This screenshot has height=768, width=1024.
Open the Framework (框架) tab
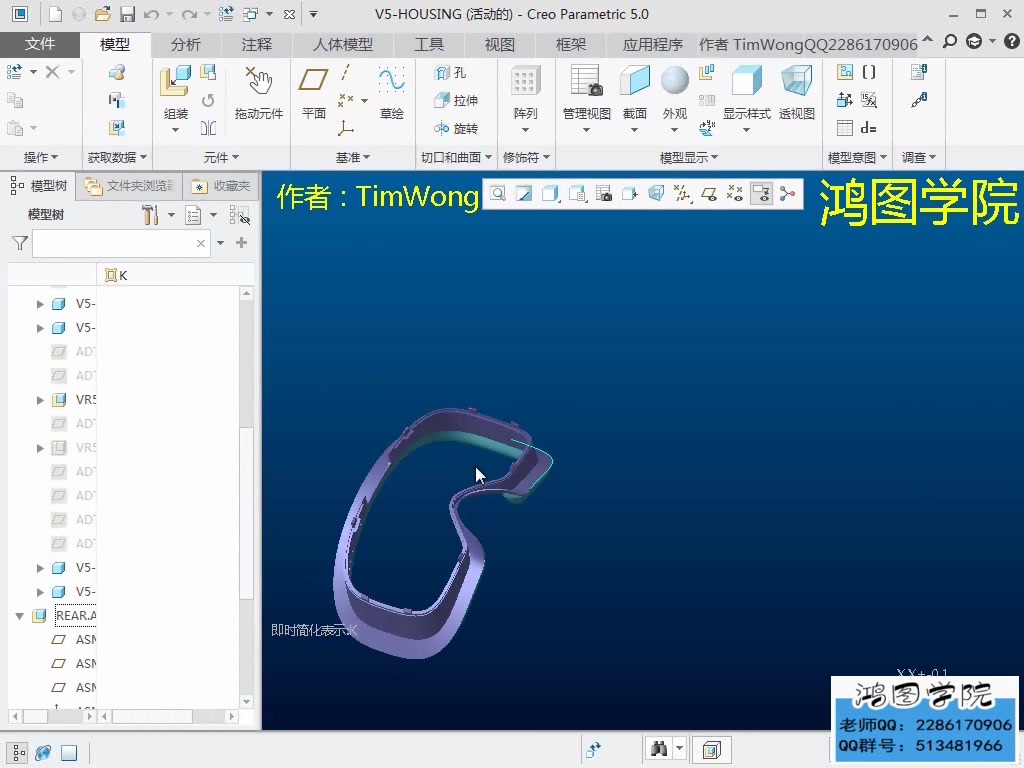tap(571, 44)
